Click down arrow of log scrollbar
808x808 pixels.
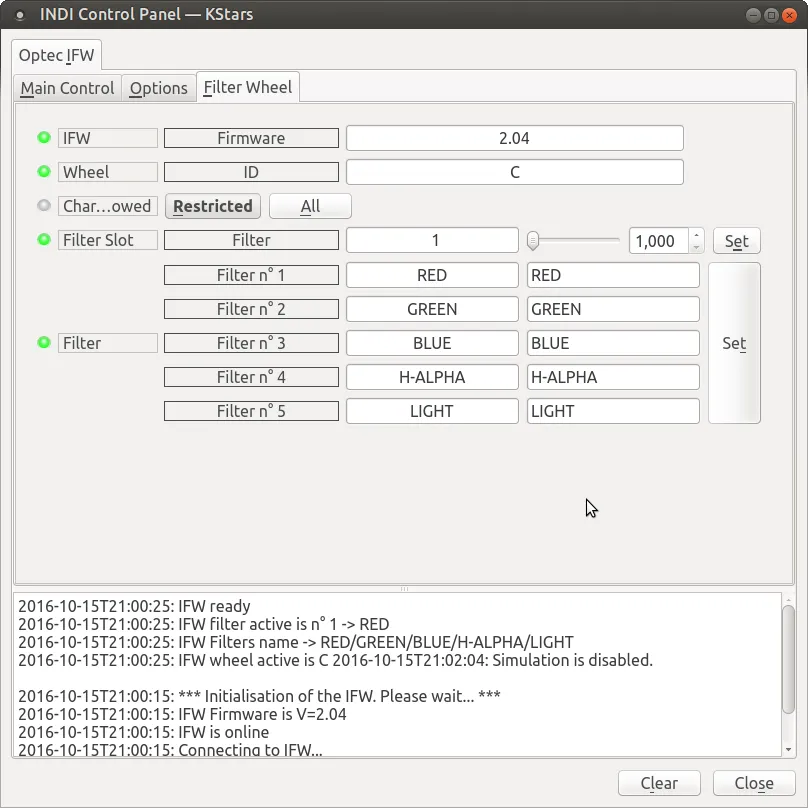point(788,750)
